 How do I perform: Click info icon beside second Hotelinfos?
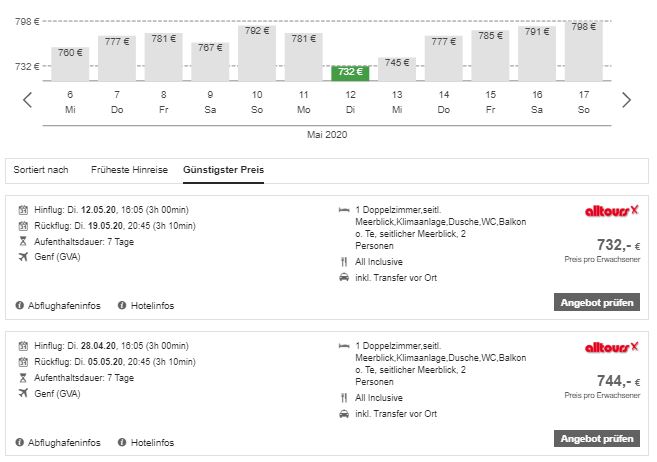pos(122,442)
